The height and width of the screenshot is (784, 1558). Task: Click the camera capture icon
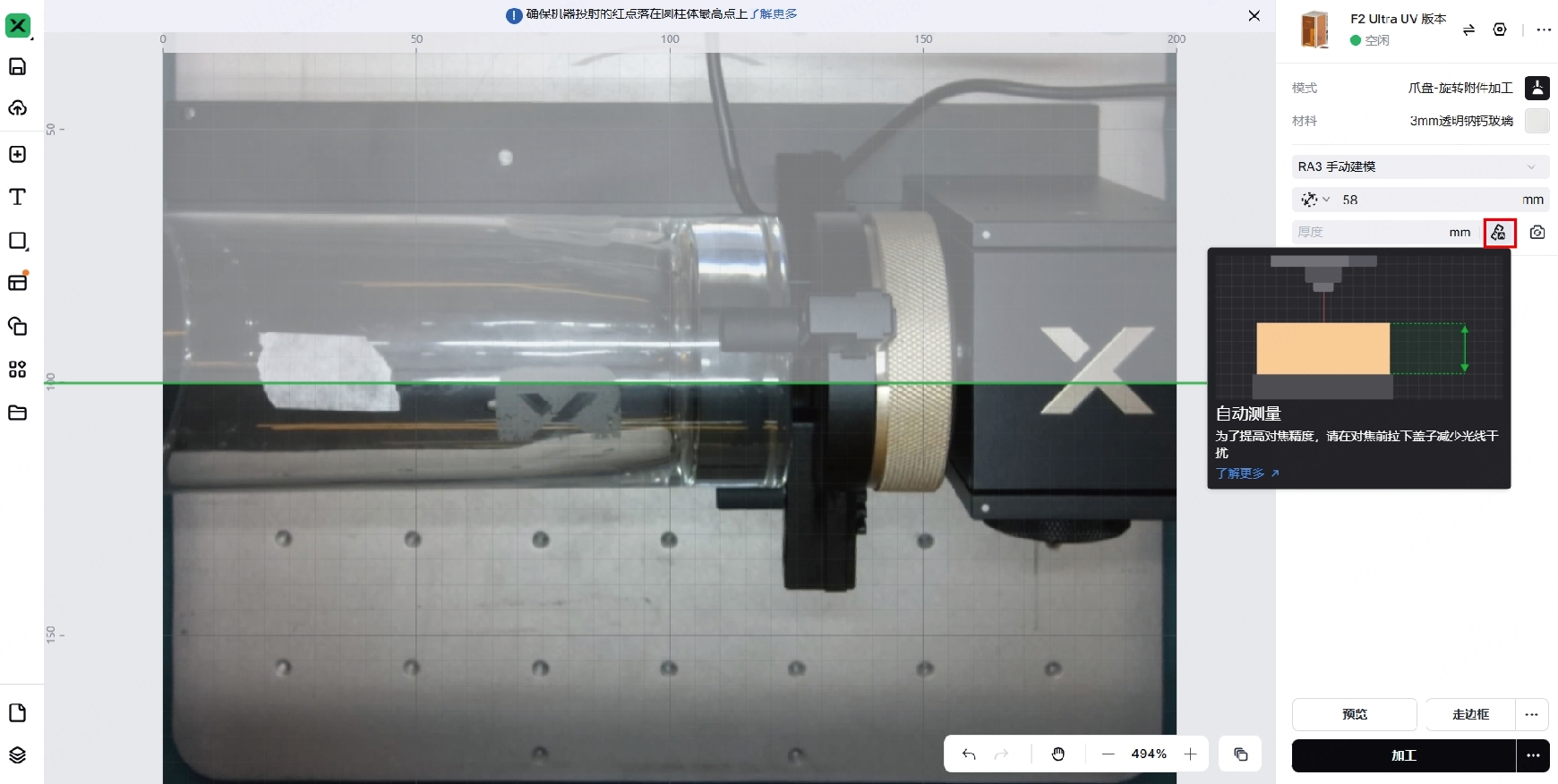1537,233
